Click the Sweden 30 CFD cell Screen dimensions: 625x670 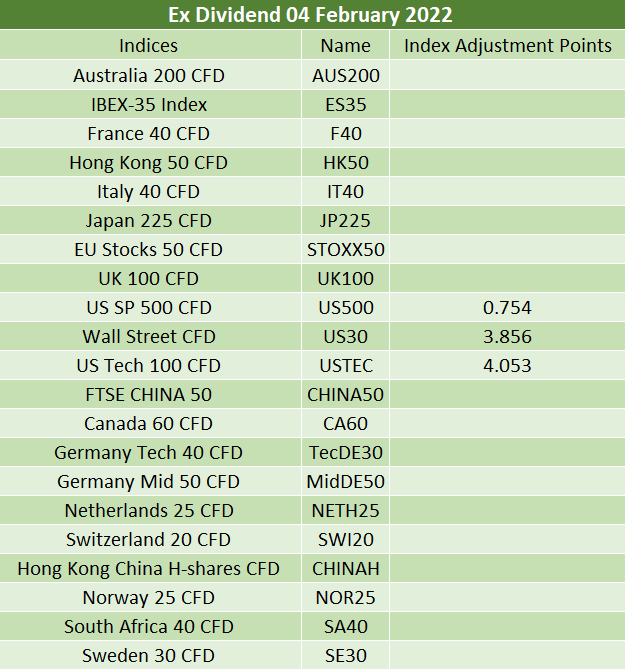pos(149,656)
